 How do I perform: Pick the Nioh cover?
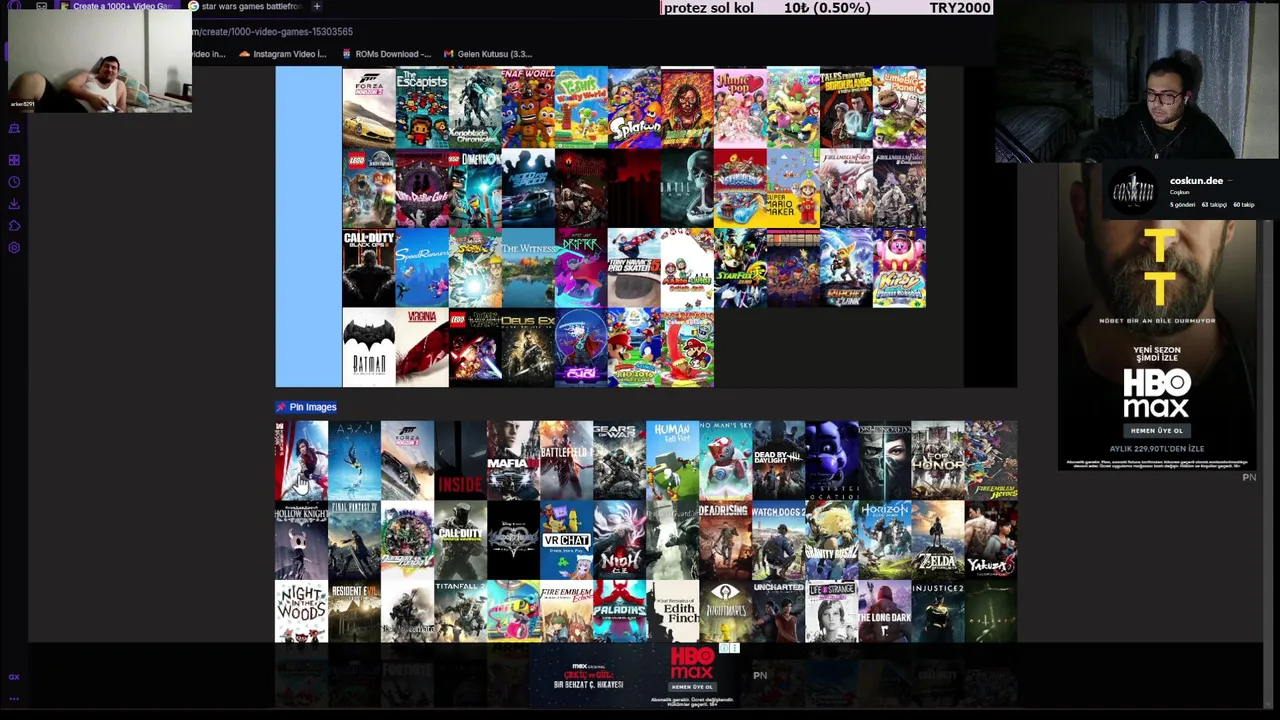point(619,540)
